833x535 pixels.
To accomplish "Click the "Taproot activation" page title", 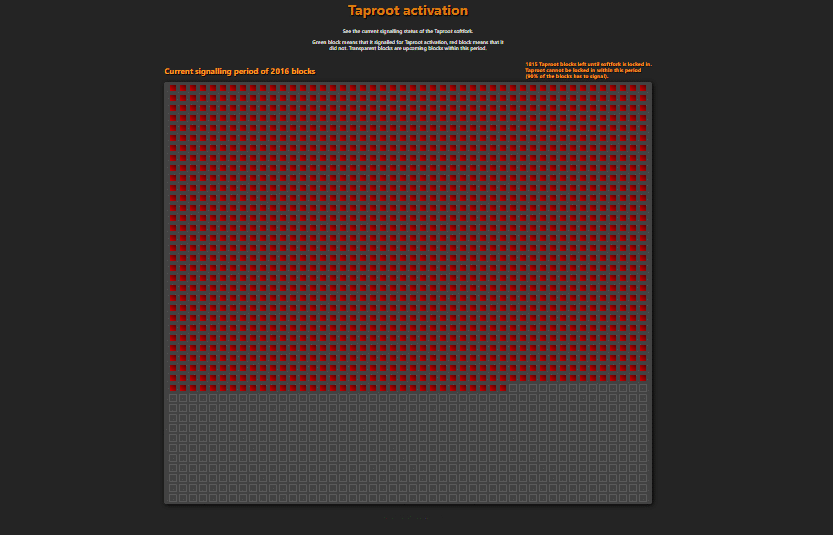I will [408, 11].
